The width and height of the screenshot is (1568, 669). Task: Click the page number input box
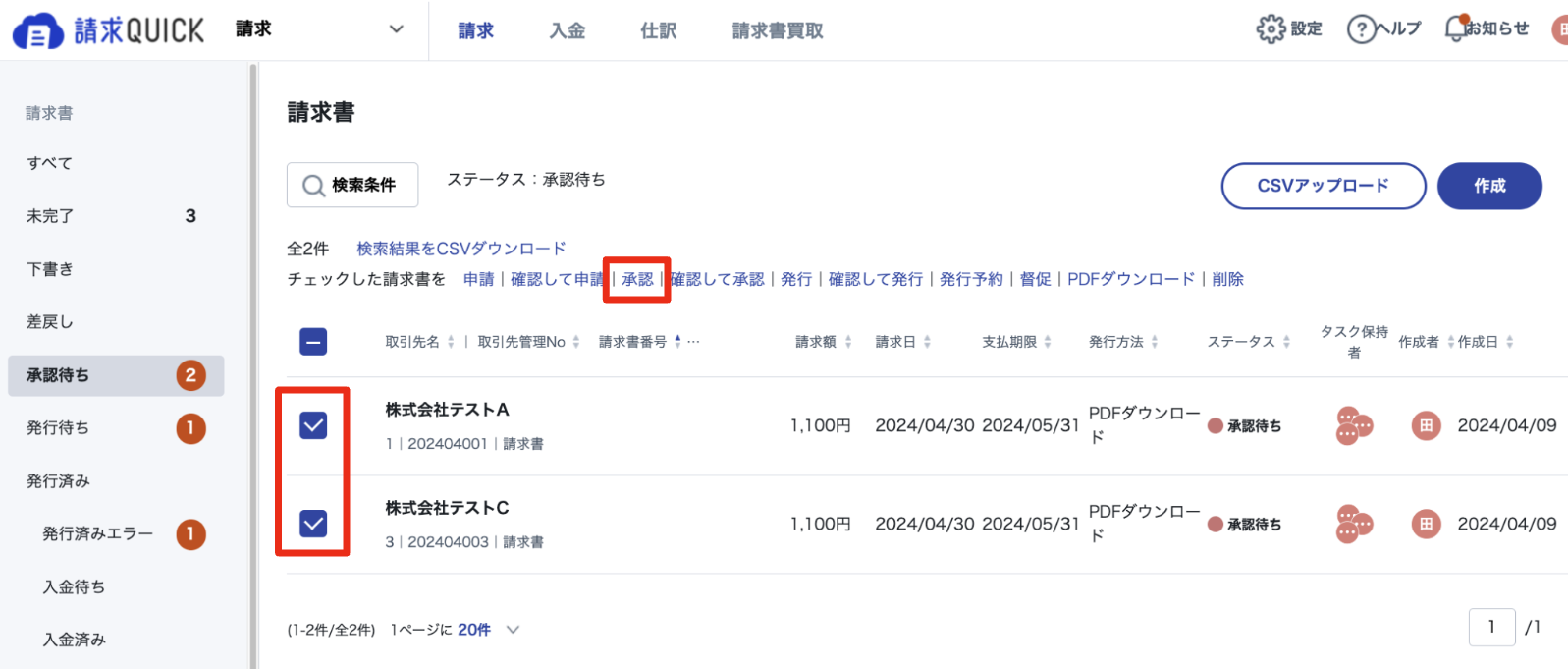1492,627
